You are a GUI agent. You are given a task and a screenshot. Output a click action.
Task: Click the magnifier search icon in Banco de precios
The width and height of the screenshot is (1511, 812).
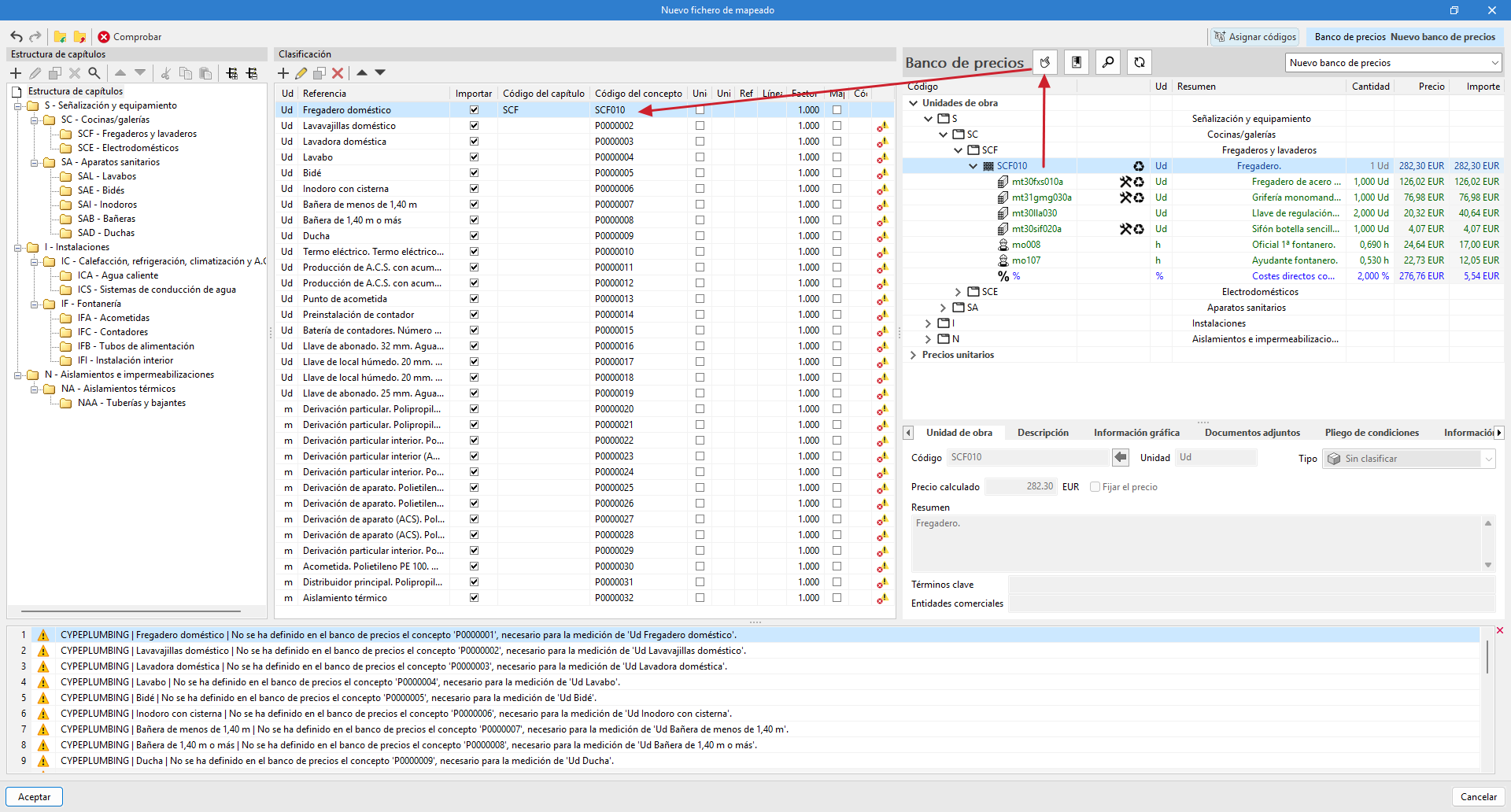click(x=1108, y=62)
